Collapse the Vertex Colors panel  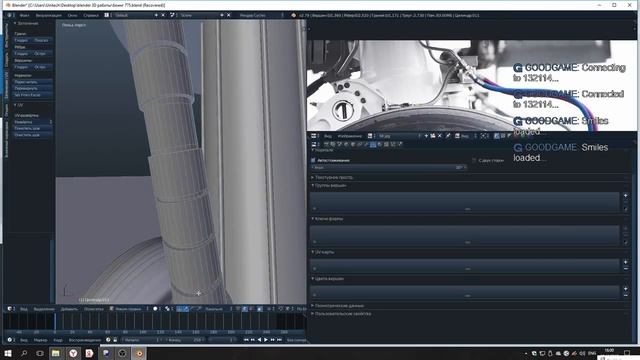[328, 279]
